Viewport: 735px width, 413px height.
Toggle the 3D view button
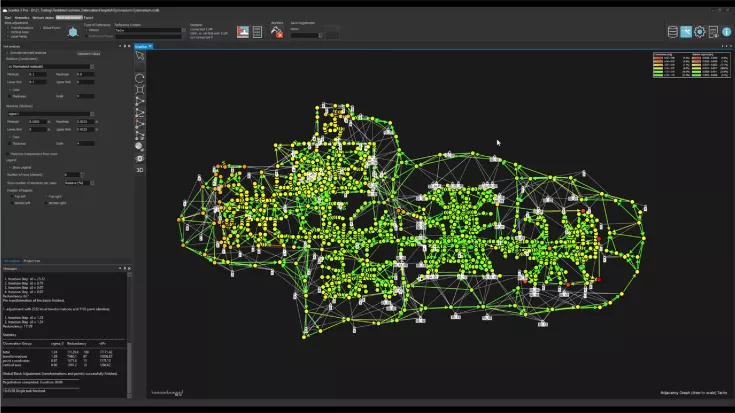pos(140,170)
